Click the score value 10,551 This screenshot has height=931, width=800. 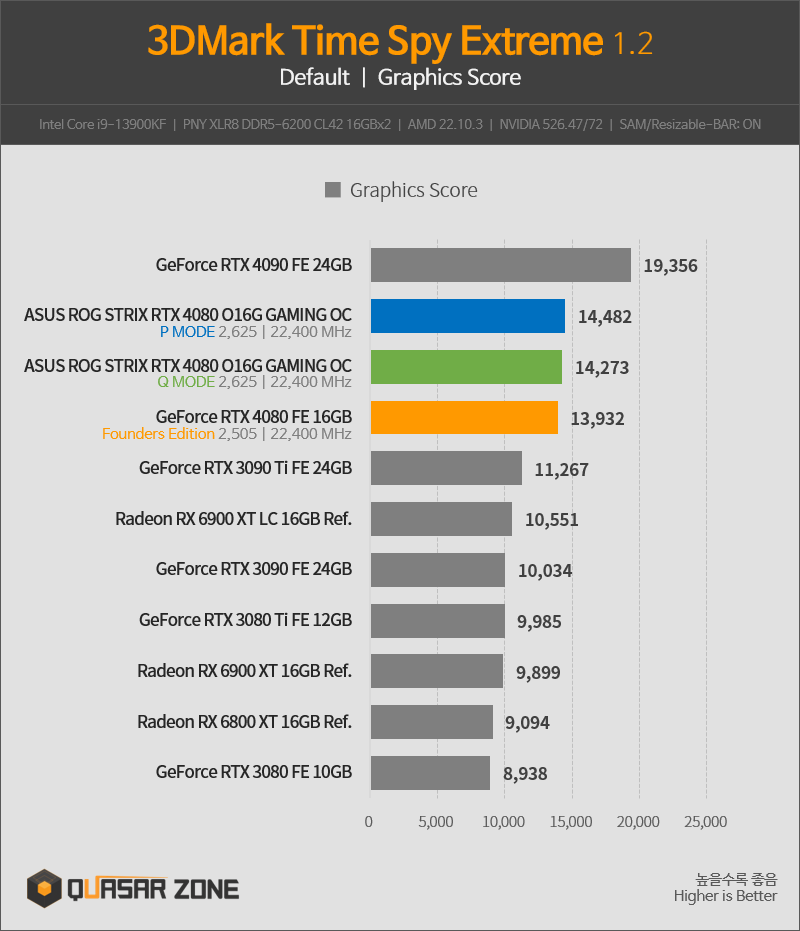[x=552, y=520]
